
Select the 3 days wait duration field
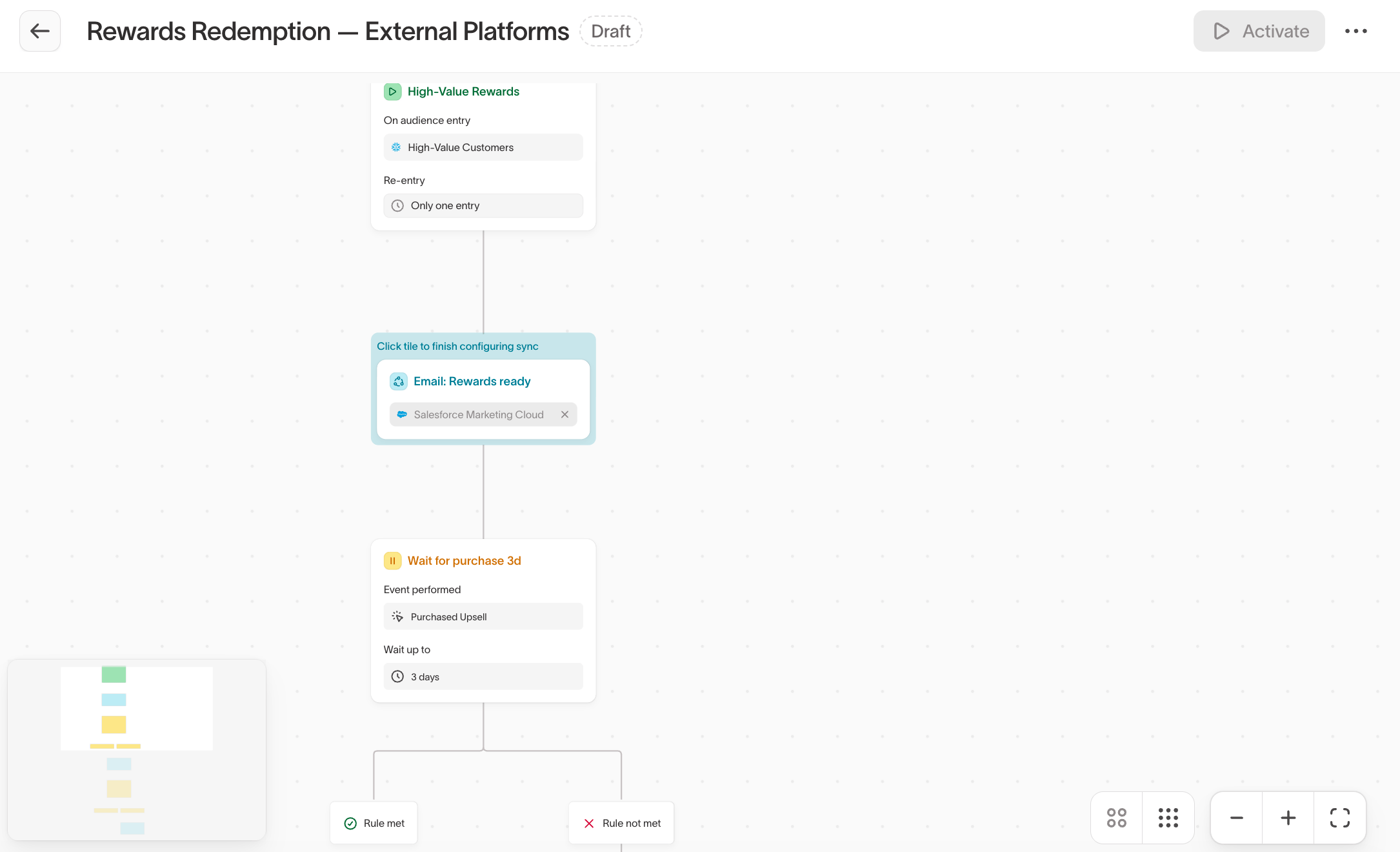(x=483, y=676)
